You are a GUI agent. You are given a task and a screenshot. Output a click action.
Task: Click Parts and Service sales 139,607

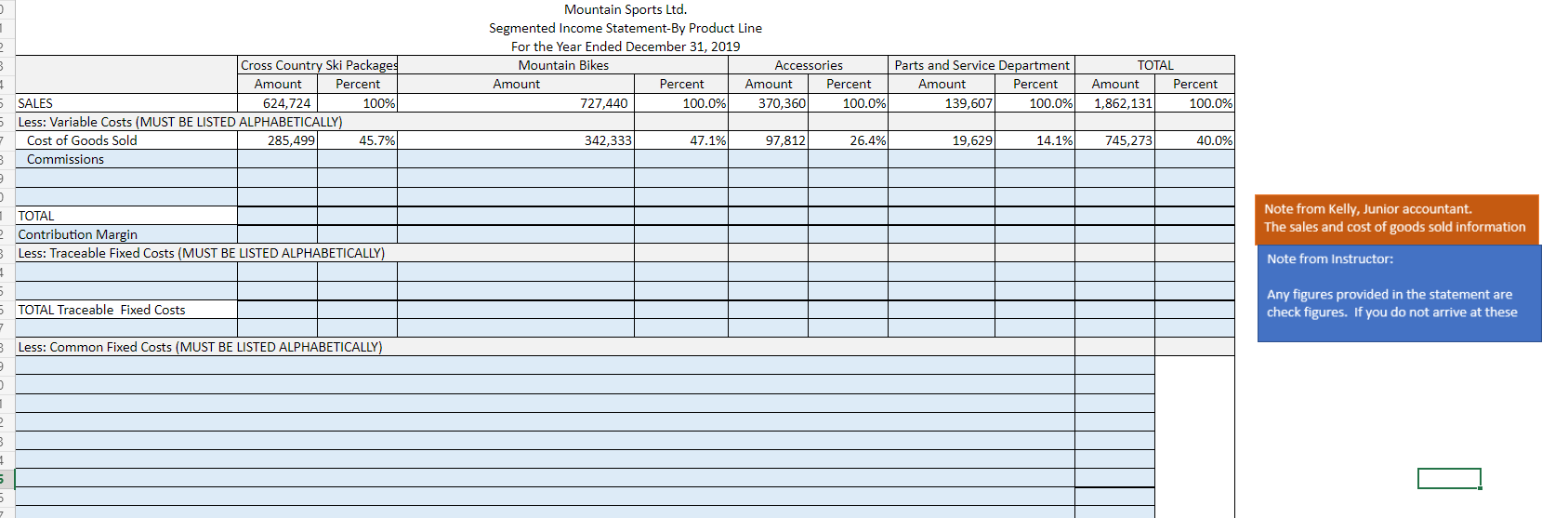point(942,103)
